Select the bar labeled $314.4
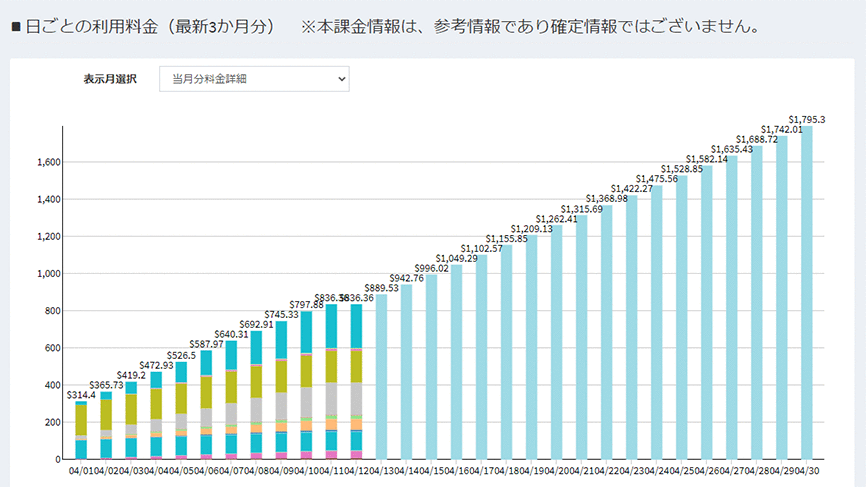This screenshot has width=866, height=487. tap(81, 430)
